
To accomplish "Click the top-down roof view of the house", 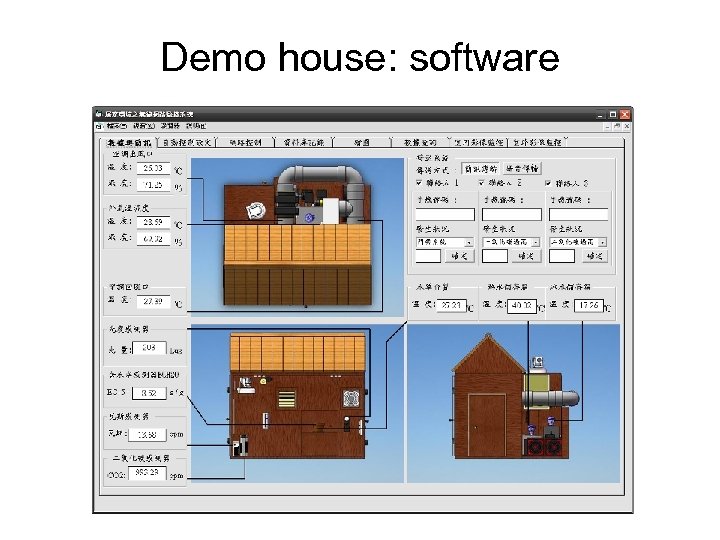I will pyautogui.click(x=298, y=235).
